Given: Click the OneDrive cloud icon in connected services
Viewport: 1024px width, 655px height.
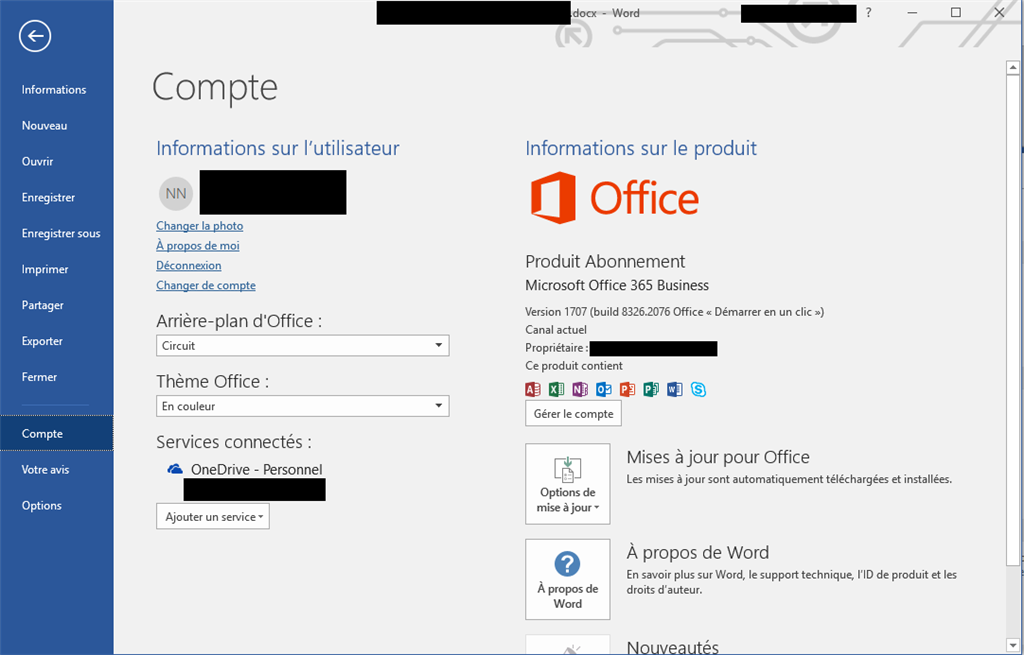Looking at the screenshot, I should coord(174,469).
